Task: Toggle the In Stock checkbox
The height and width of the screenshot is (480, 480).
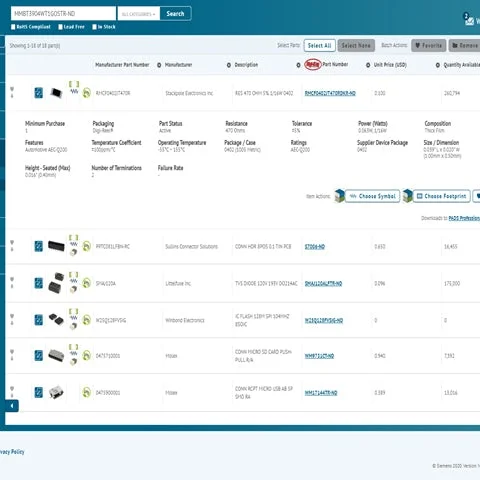Action: (x=94, y=27)
